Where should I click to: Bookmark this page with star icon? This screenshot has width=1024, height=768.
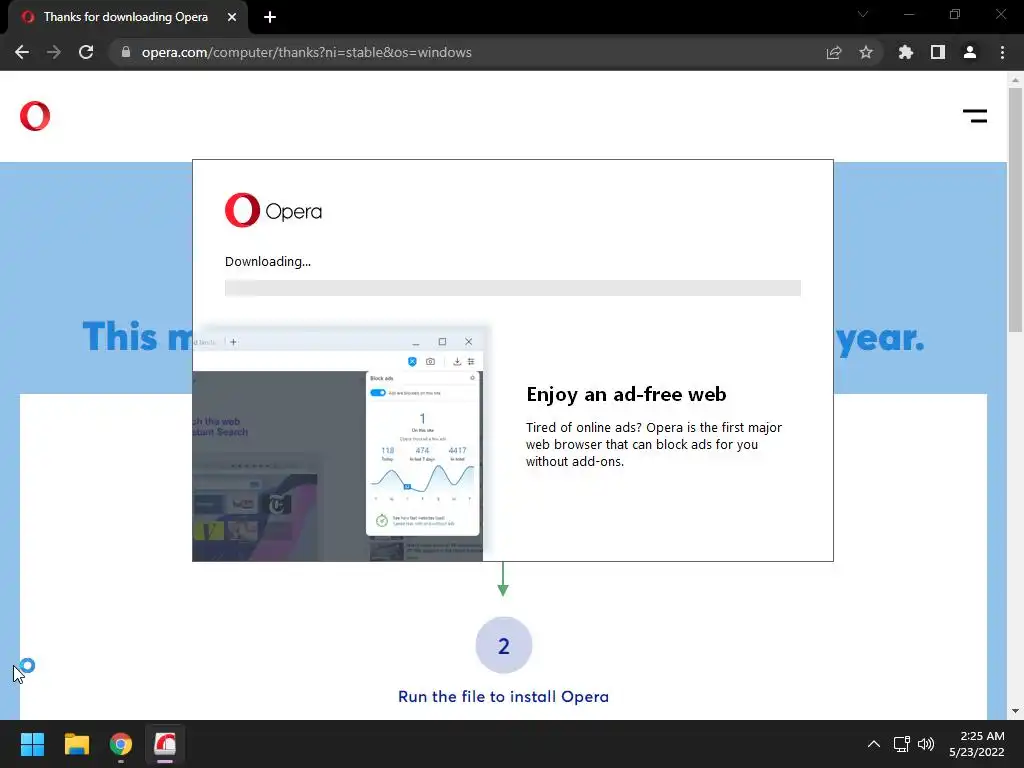(866, 52)
